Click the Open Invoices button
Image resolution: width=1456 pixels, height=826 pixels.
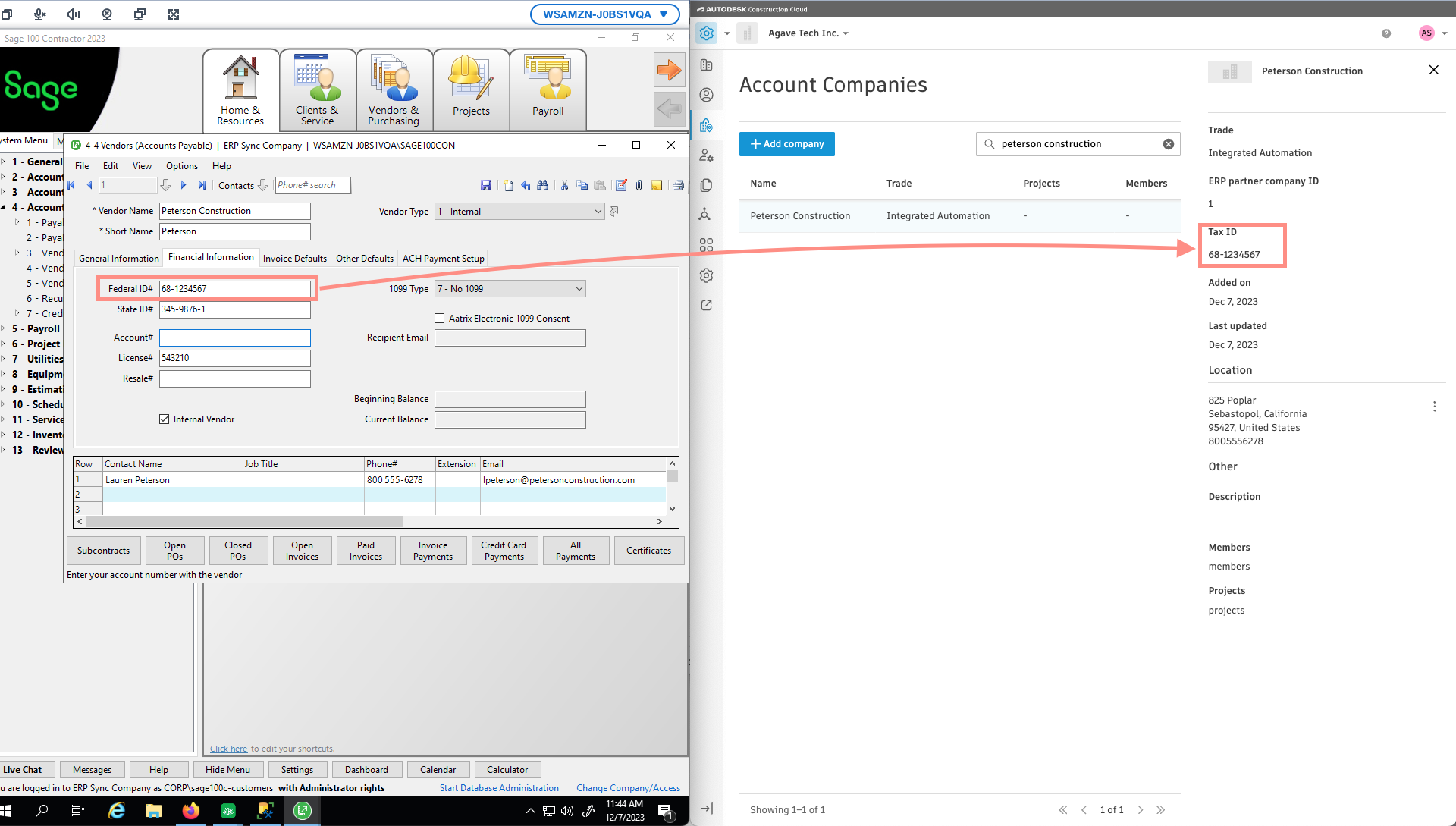coord(302,551)
